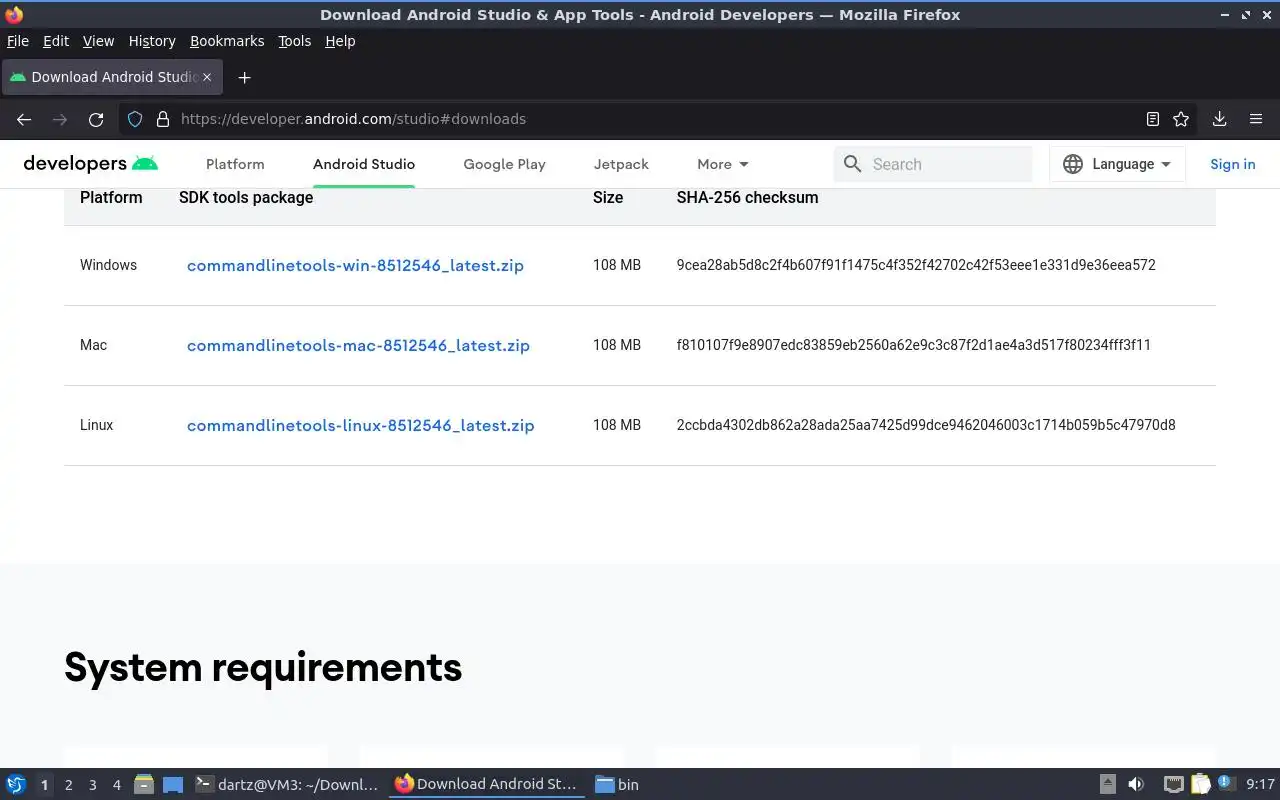Click the System requirements heading
The width and height of the screenshot is (1280, 800).
click(x=263, y=667)
